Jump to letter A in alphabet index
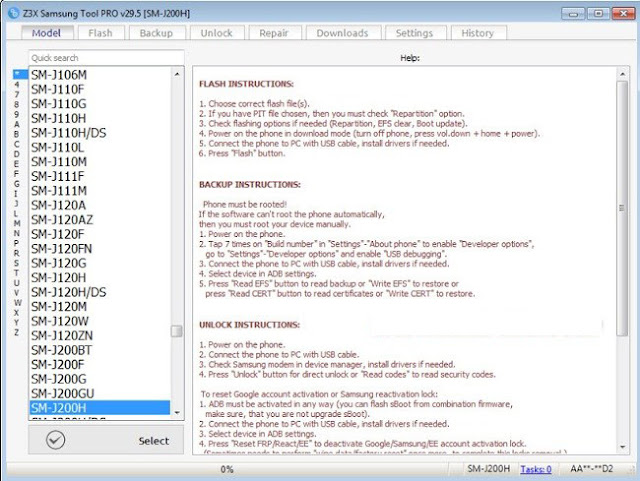The height and width of the screenshot is (481, 640). [17, 124]
